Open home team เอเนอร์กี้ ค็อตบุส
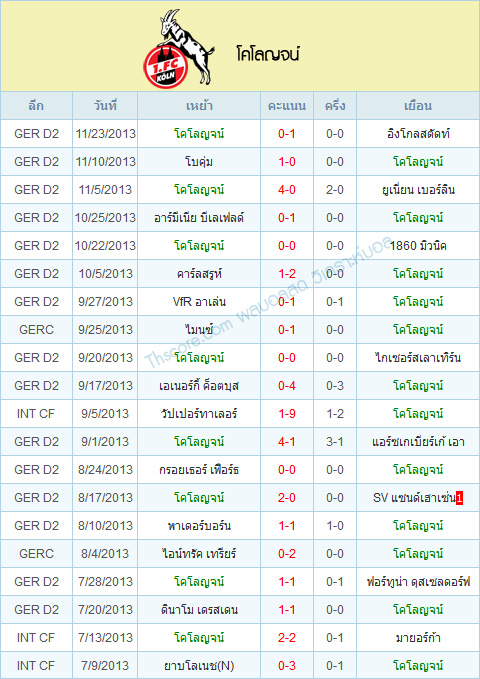 [199, 386]
